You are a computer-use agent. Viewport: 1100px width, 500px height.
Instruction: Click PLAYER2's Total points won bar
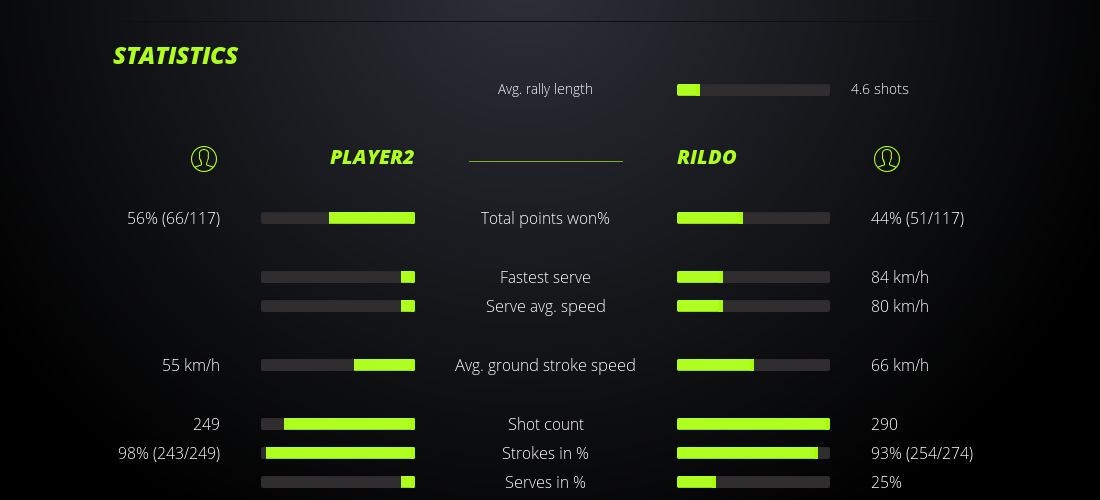(x=338, y=218)
